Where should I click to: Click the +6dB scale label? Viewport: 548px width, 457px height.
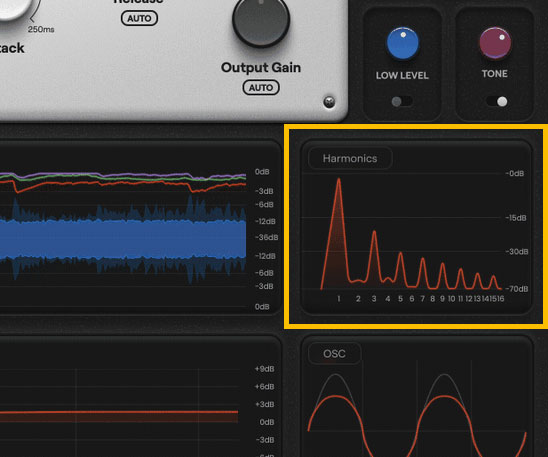pos(265,386)
